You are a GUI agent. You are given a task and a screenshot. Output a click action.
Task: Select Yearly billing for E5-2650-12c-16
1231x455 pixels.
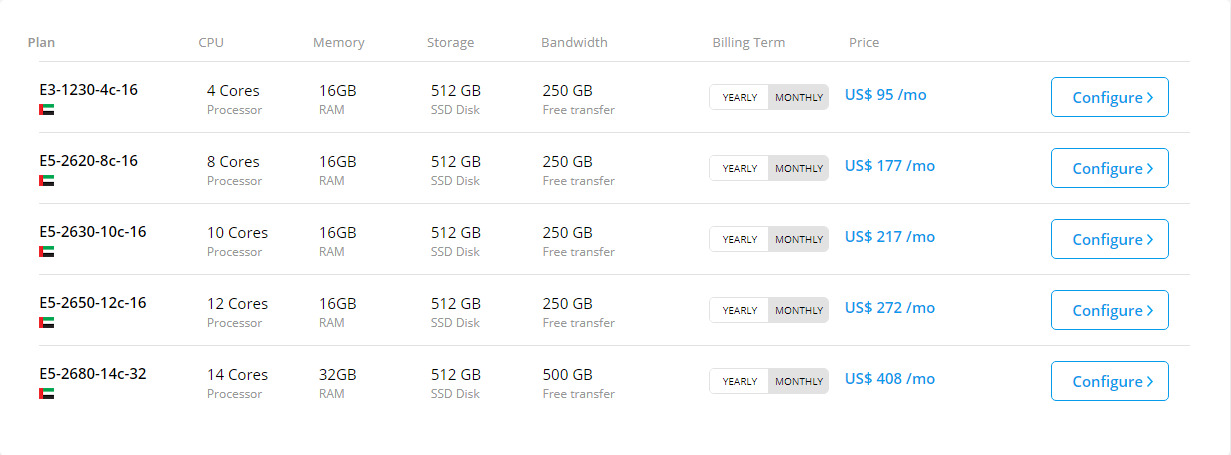739,310
